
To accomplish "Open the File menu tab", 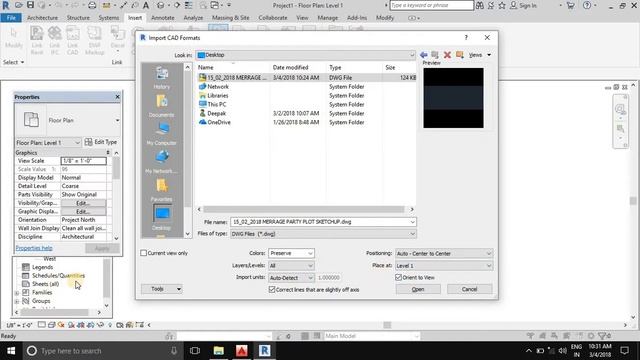I will [11, 18].
